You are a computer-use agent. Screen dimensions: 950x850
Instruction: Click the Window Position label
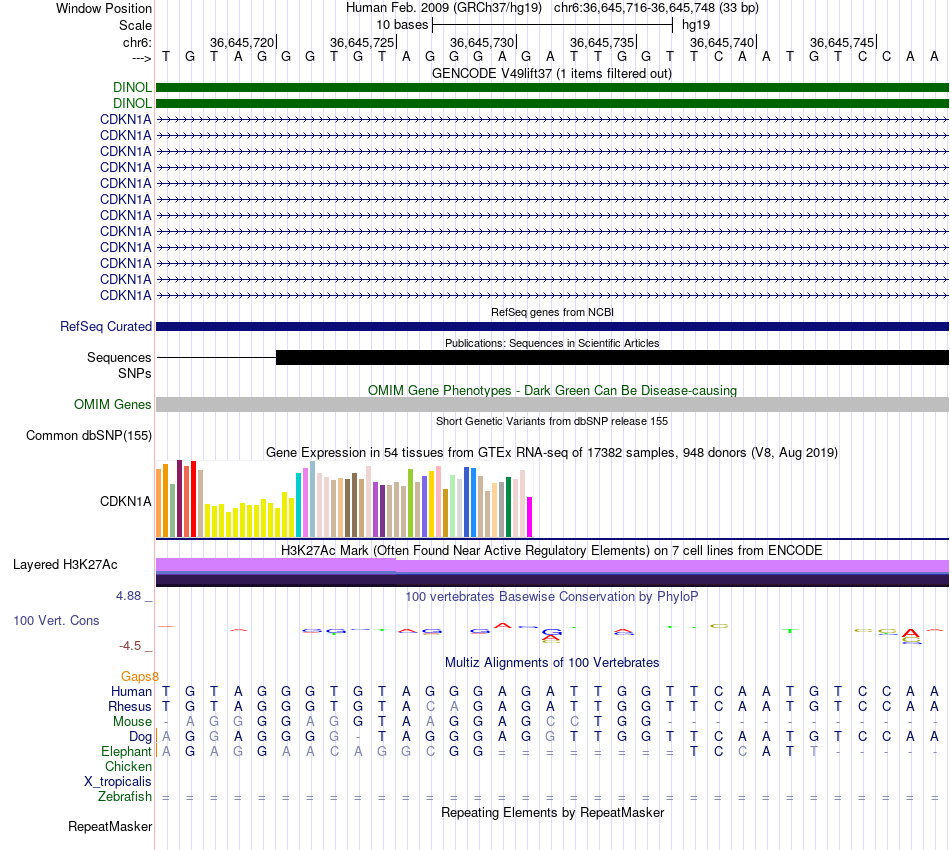click(x=104, y=8)
